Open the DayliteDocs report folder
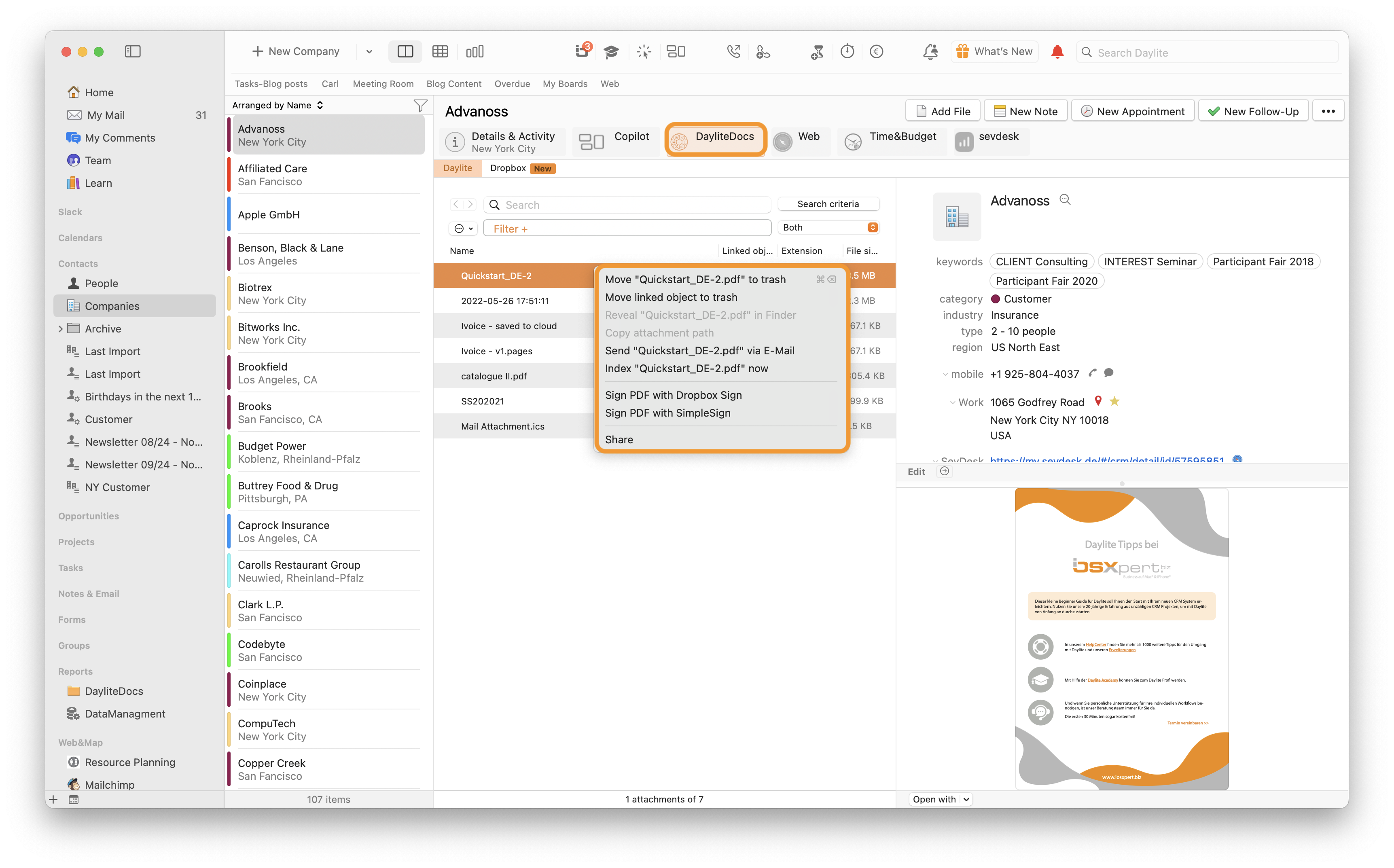Viewport: 1394px width, 868px height. pyautogui.click(x=106, y=690)
